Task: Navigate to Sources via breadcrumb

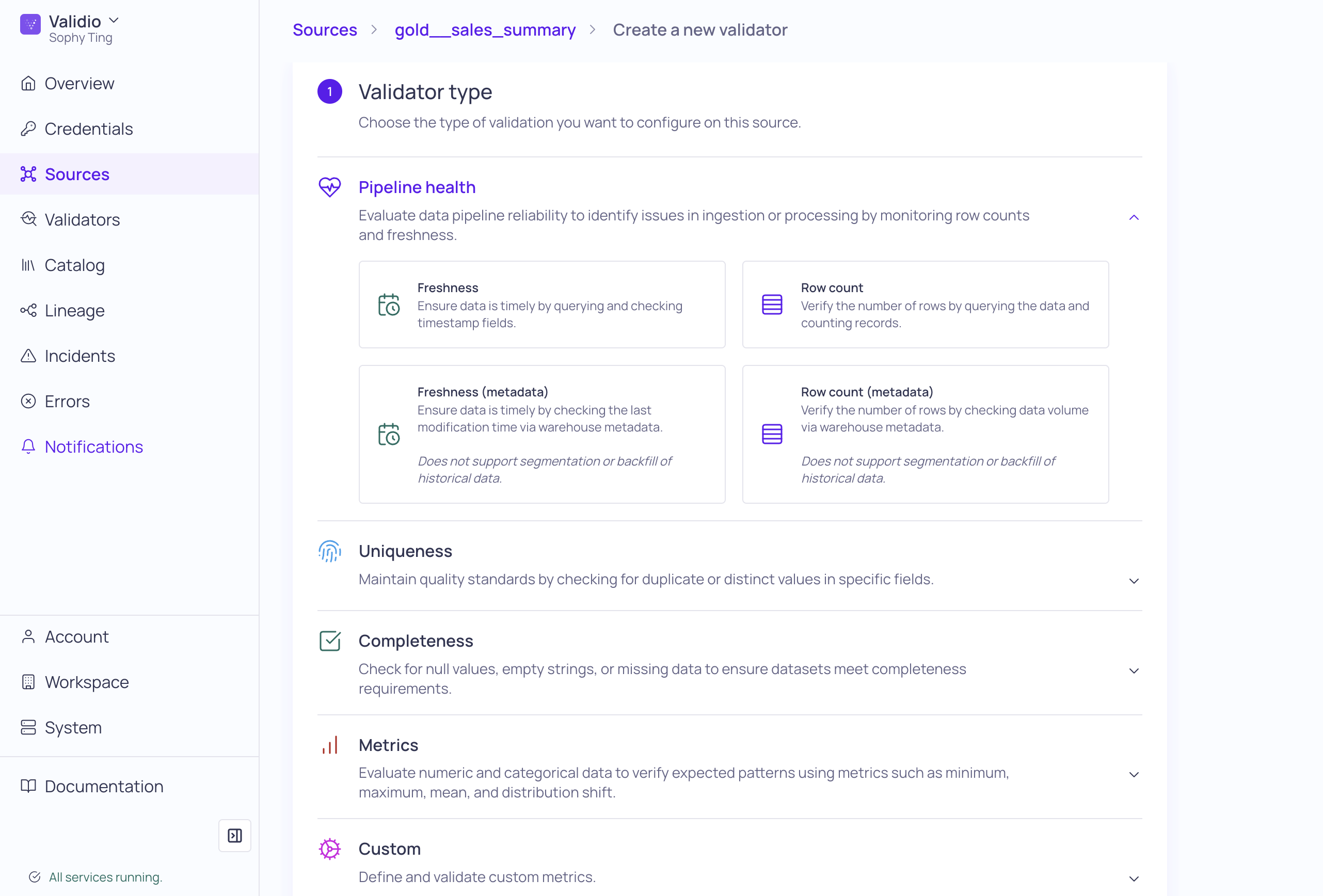Action: (x=325, y=29)
